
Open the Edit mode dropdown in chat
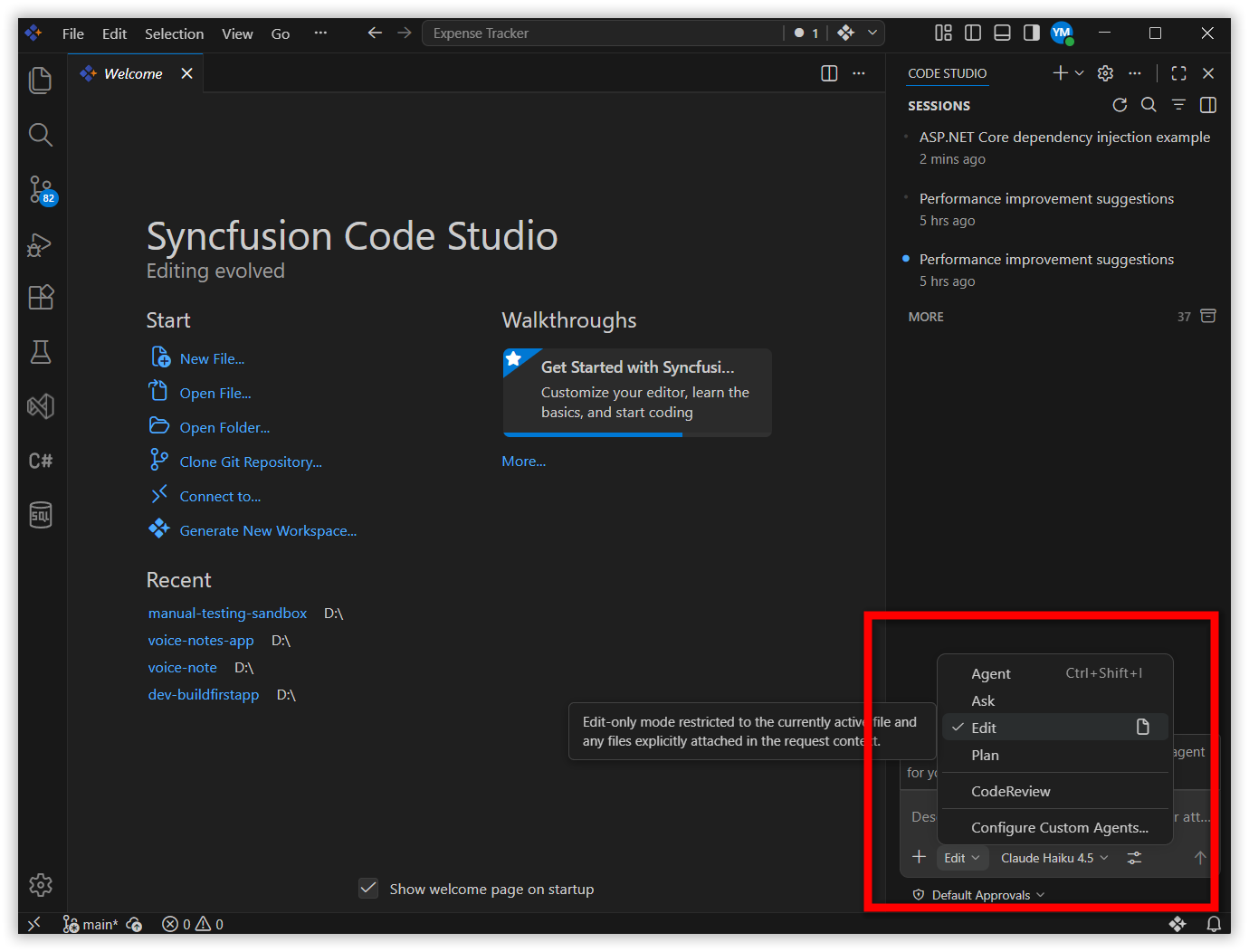pyautogui.click(x=961, y=858)
